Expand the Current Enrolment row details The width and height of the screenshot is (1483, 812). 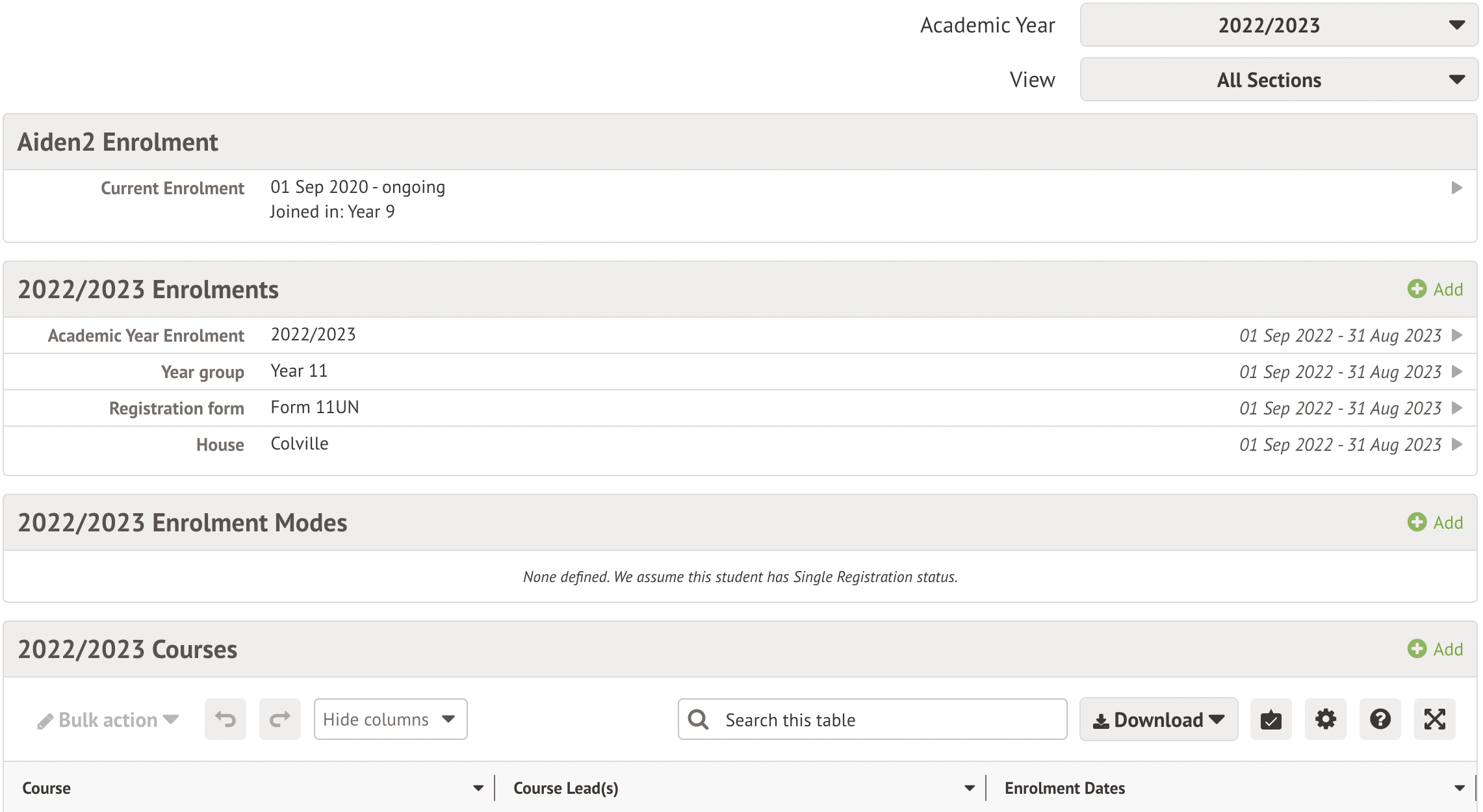click(1457, 187)
